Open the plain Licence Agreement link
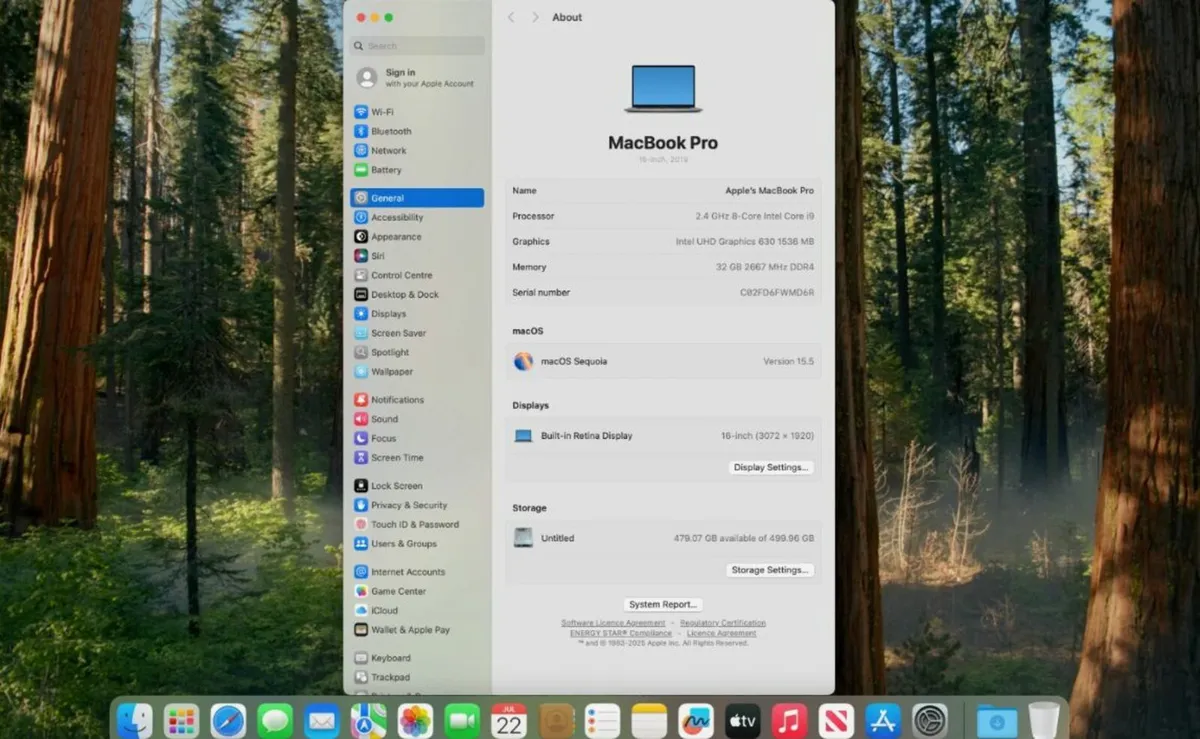This screenshot has height=739, width=1200. (721, 633)
